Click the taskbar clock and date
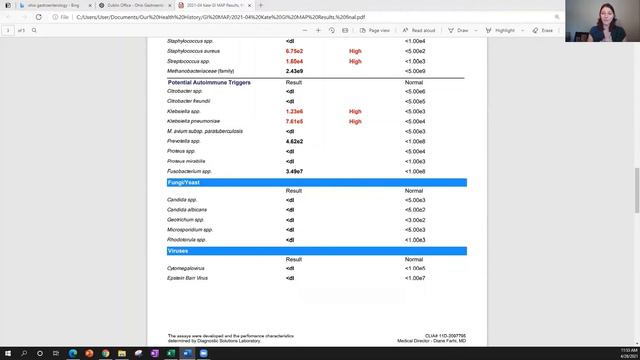The height and width of the screenshot is (360, 640). coord(629,353)
